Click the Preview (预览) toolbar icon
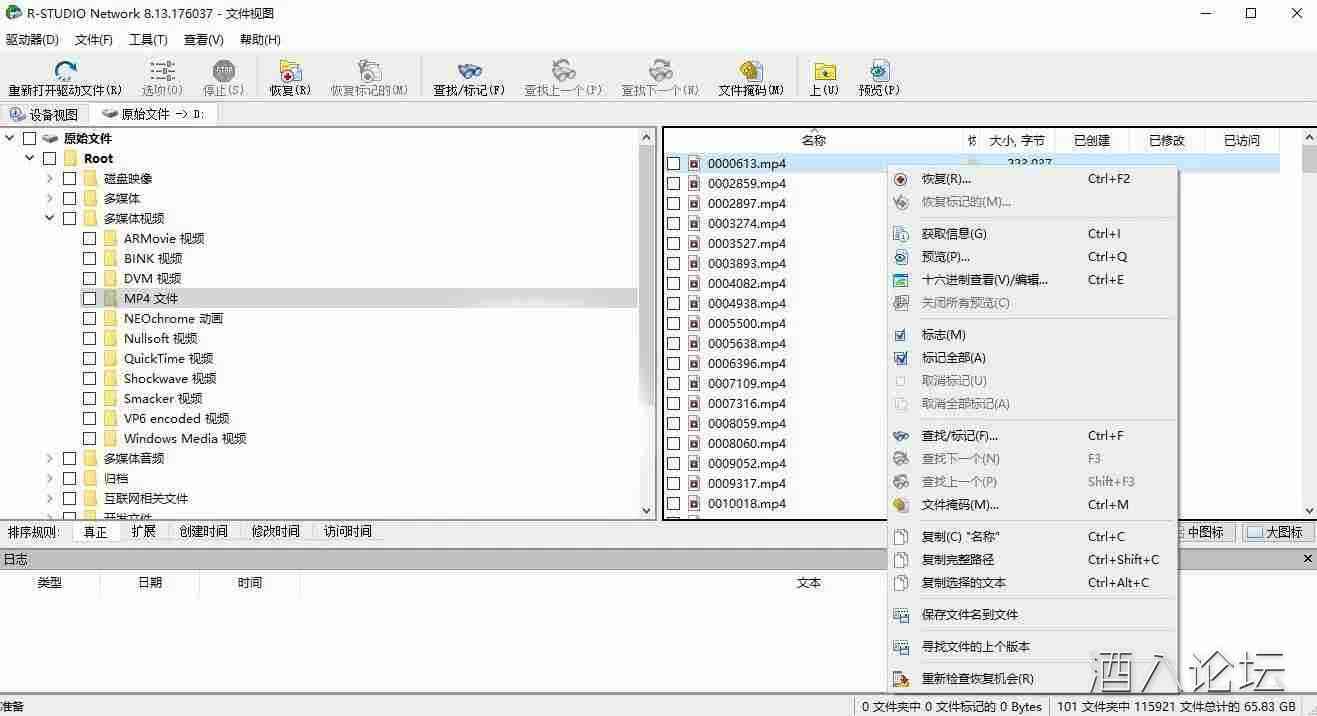Viewport: 1317px width, 716px height. coord(879,71)
